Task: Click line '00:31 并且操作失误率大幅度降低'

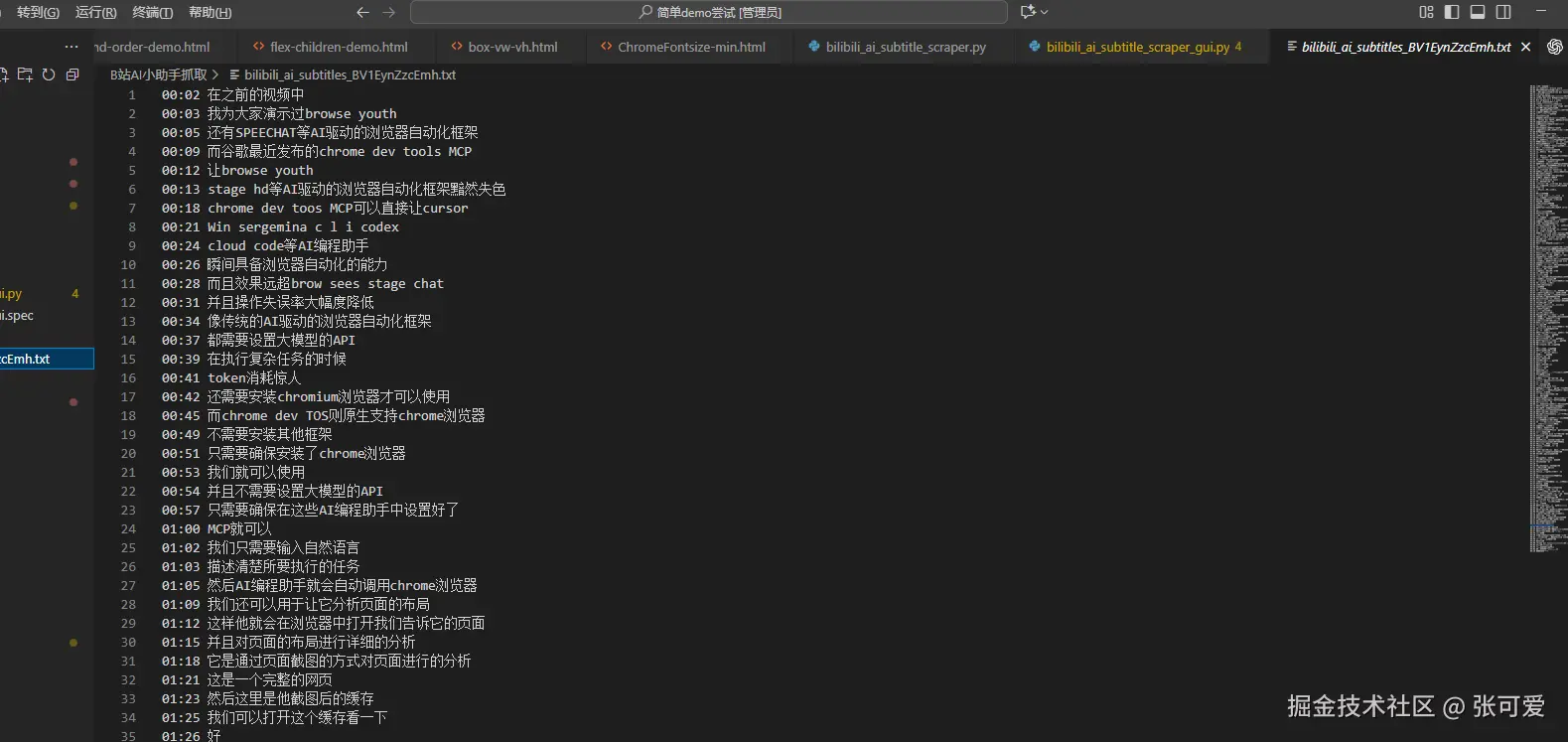Action: tap(268, 302)
